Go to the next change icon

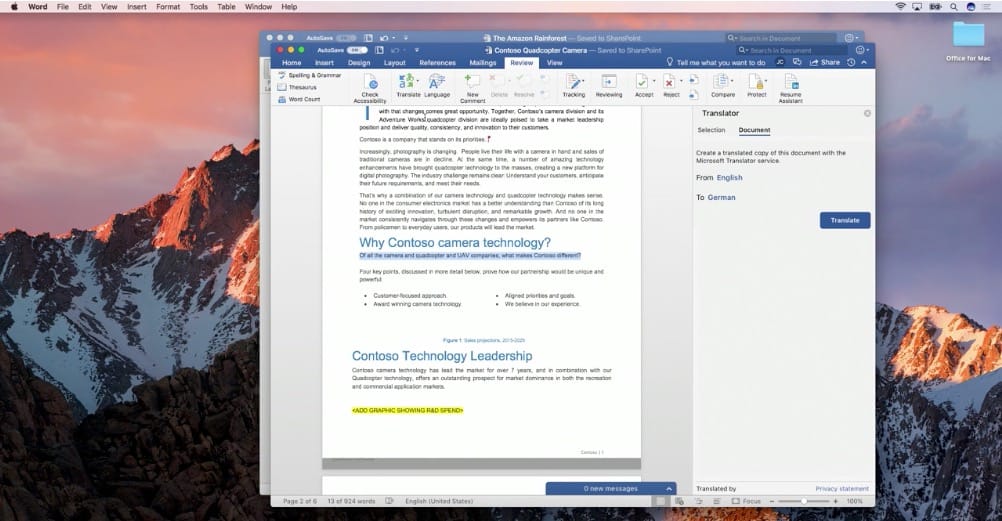(694, 95)
